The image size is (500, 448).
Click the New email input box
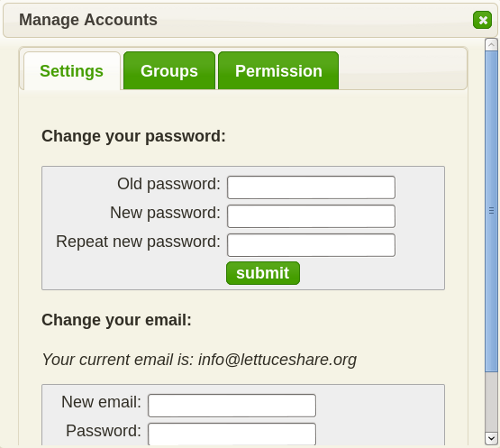[x=232, y=405]
